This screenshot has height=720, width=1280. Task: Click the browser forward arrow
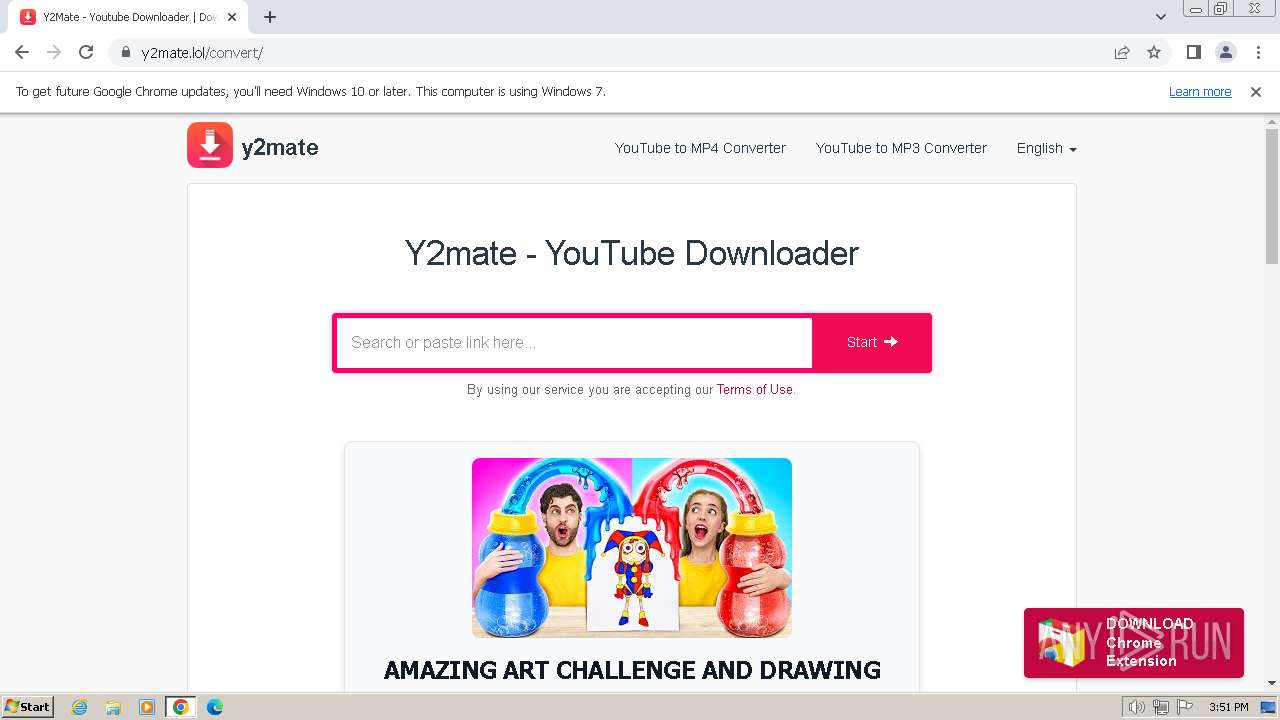click(54, 52)
